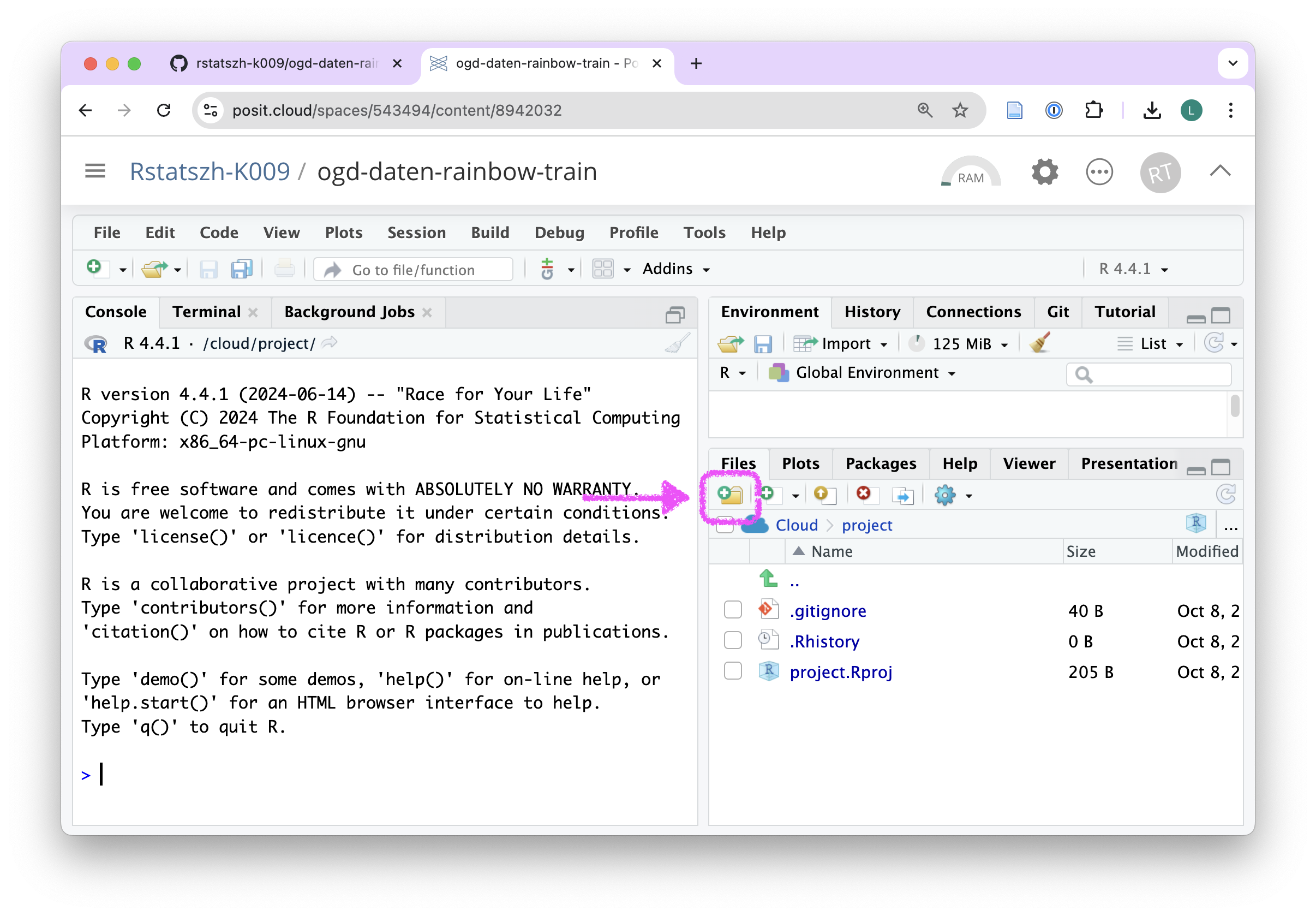This screenshot has width=1316, height=916.
Task: Open the Session menu
Action: (x=416, y=233)
